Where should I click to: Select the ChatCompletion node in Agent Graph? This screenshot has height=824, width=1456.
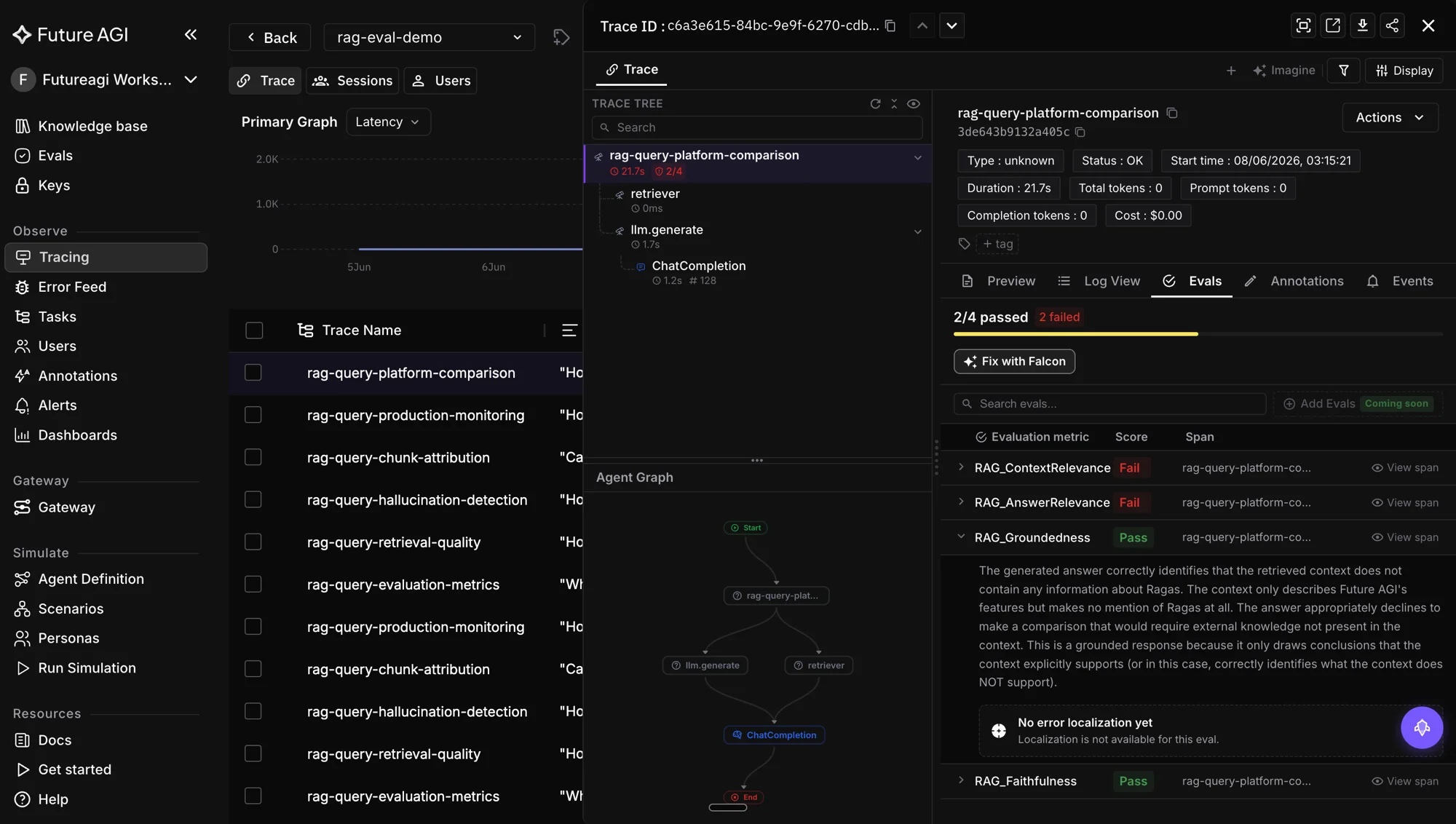coord(774,735)
